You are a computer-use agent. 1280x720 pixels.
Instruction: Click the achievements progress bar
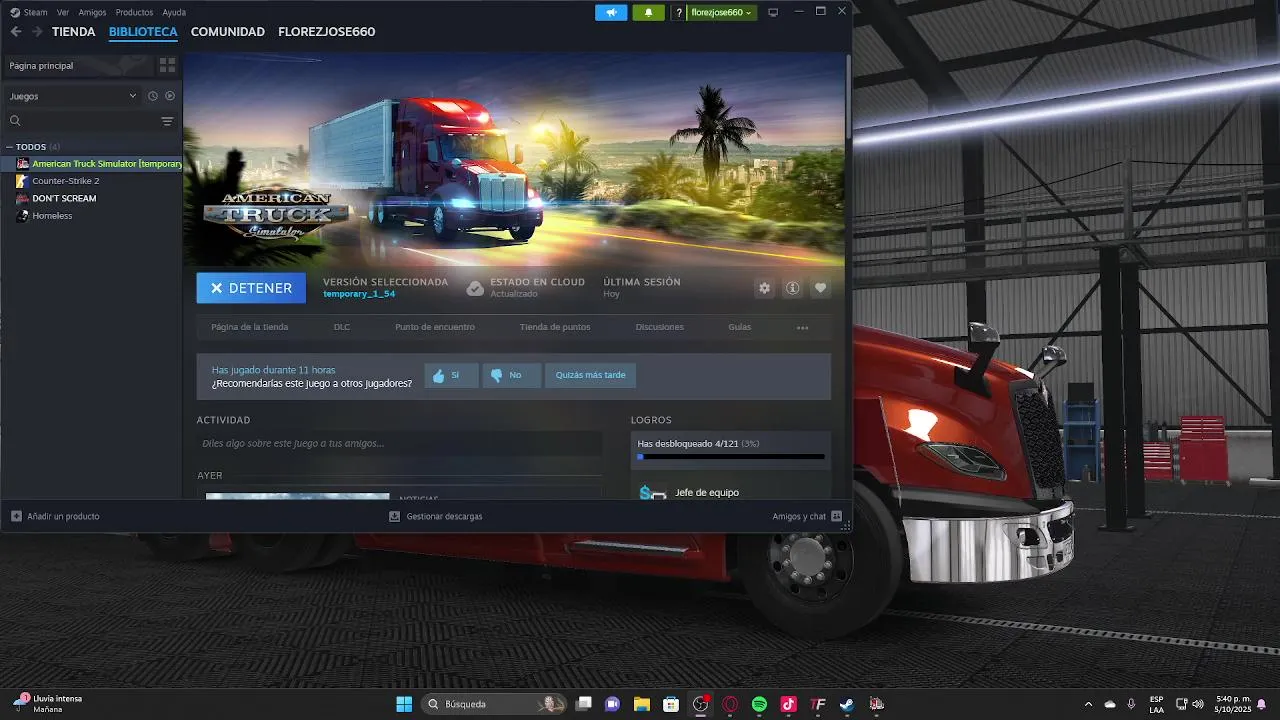pos(731,457)
